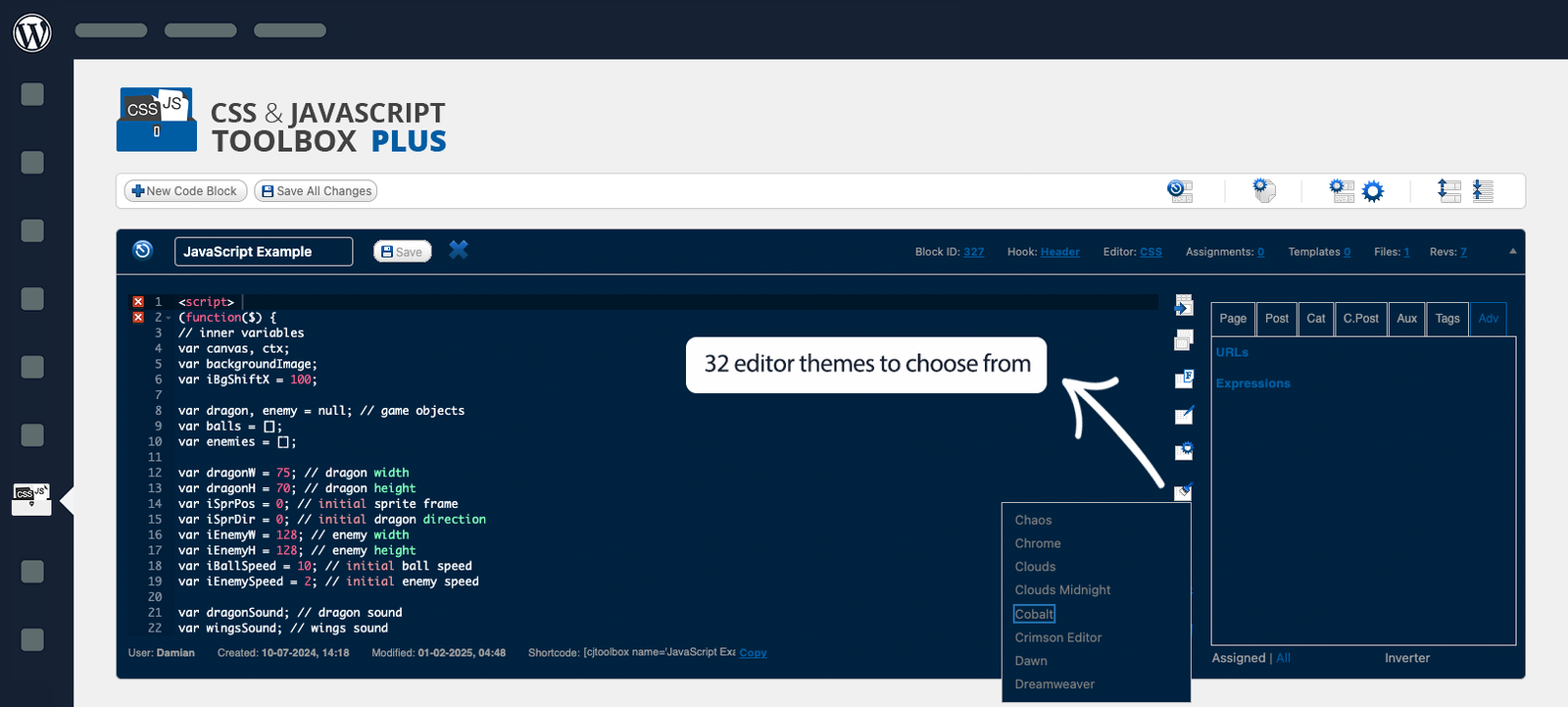Image resolution: width=1568 pixels, height=707 pixels.
Task: Click the gear-on-page icon in the top toolbar
Action: [1264, 190]
